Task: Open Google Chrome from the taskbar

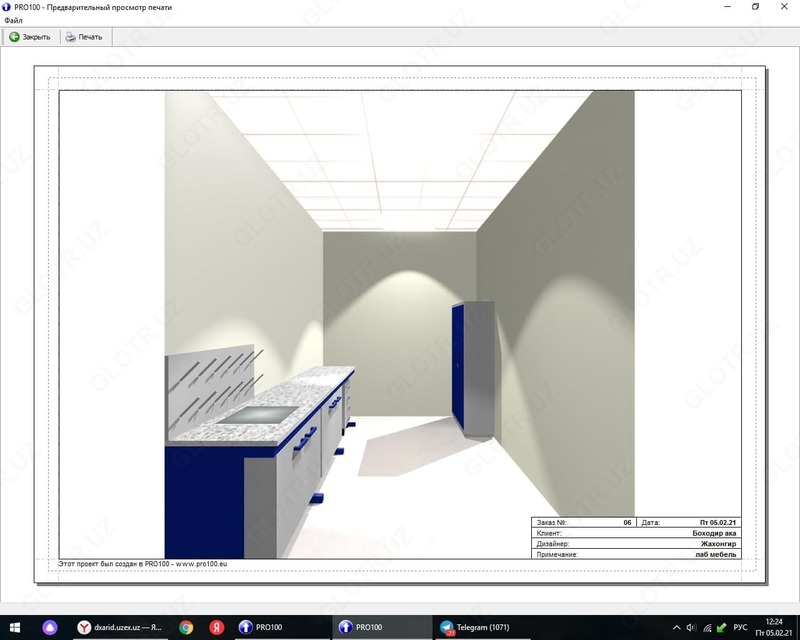Action: 186,627
